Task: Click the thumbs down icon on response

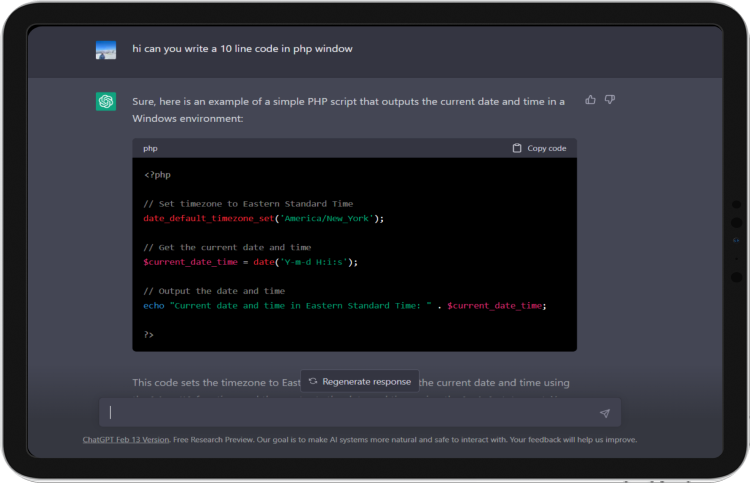Action: pyautogui.click(x=610, y=100)
